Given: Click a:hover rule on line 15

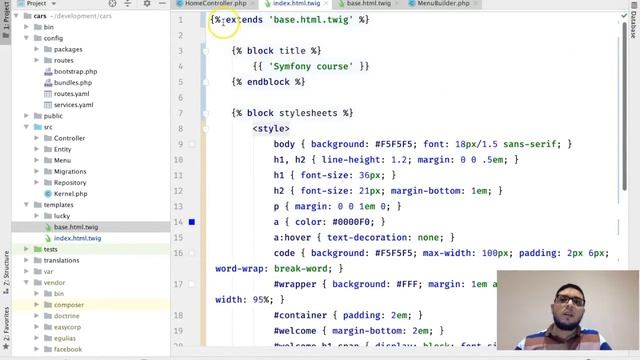Looking at the screenshot, I should [364, 238].
